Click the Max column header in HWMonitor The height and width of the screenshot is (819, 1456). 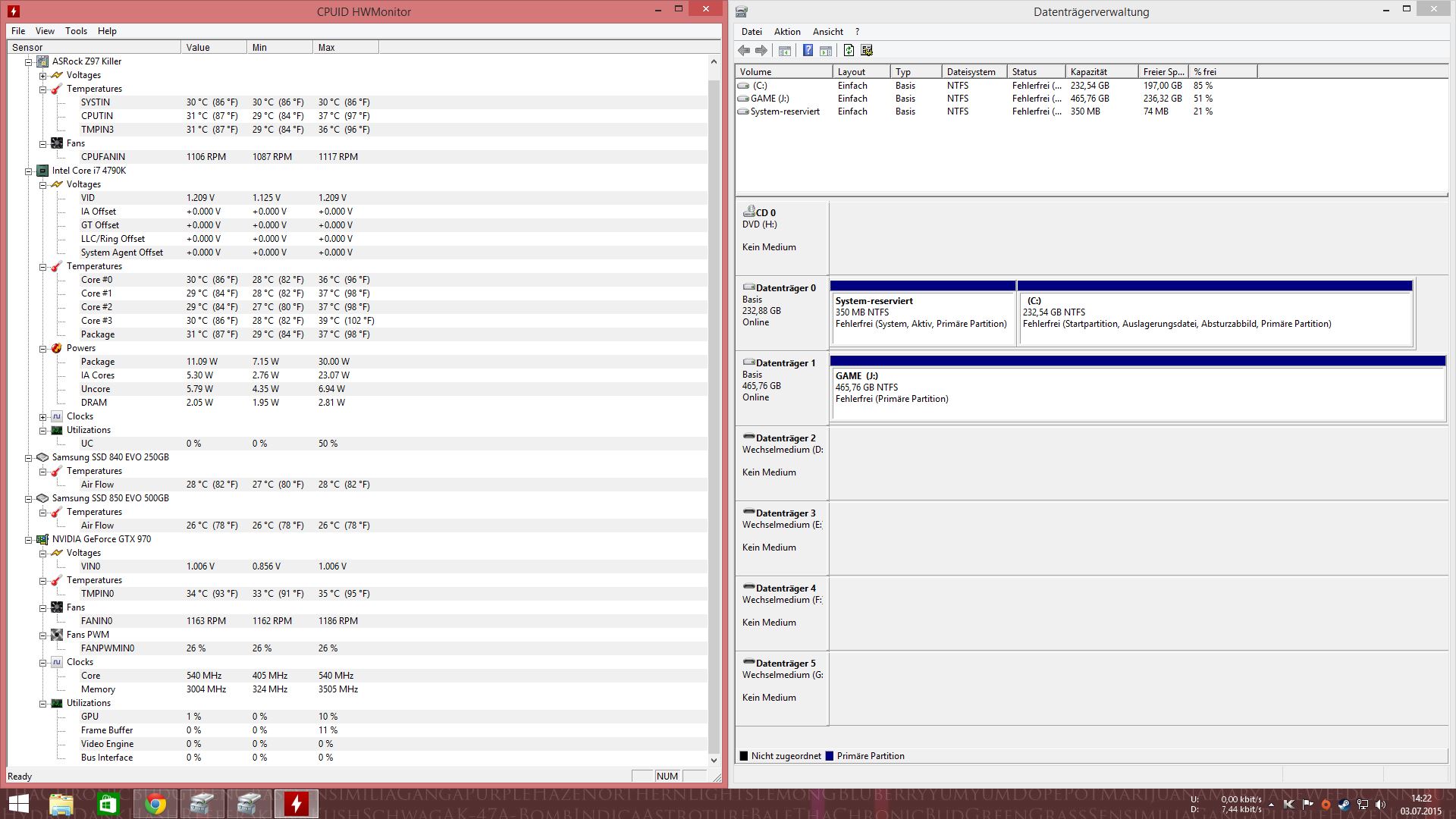[344, 47]
